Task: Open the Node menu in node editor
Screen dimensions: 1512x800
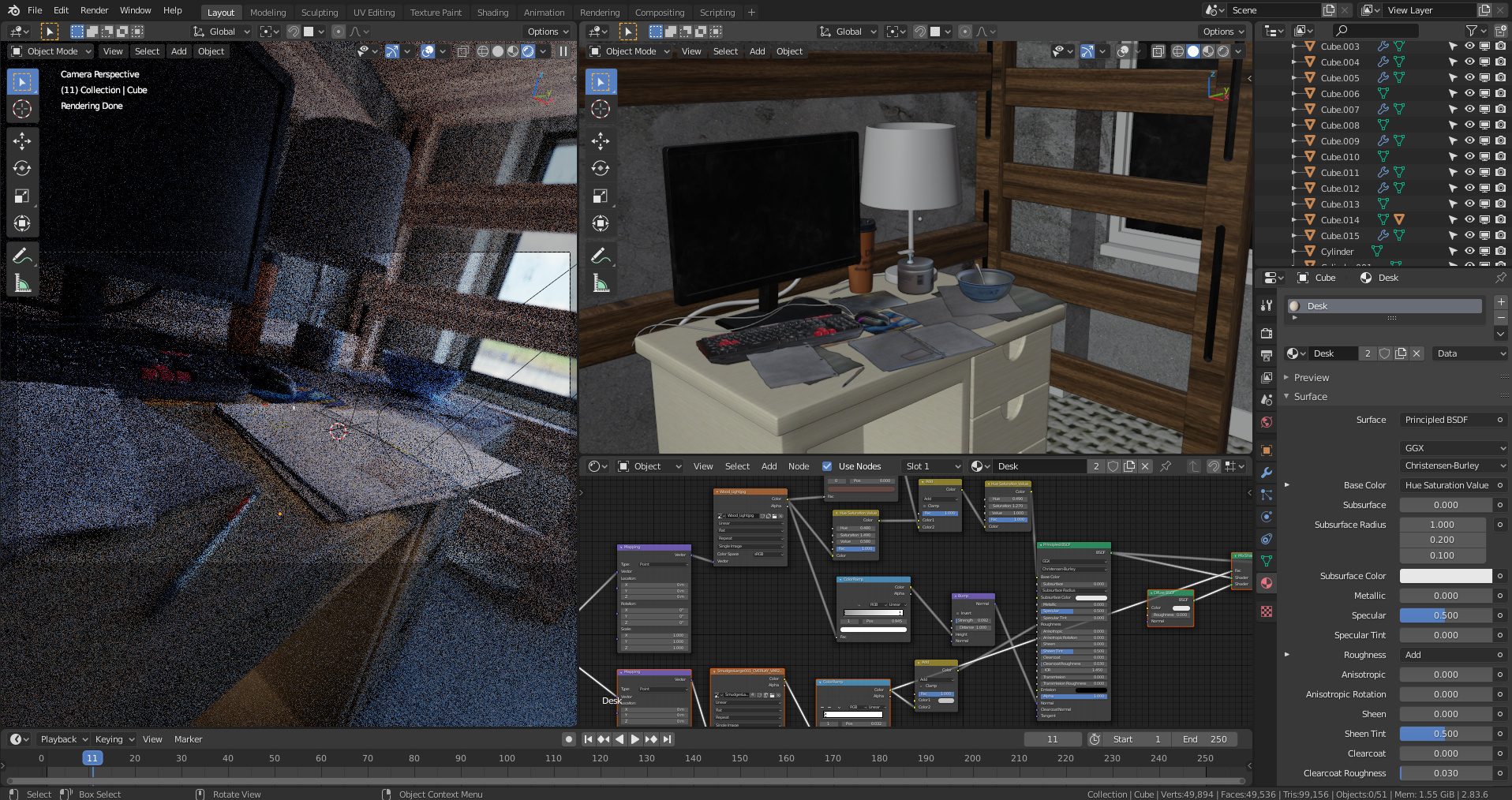Action: (799, 466)
